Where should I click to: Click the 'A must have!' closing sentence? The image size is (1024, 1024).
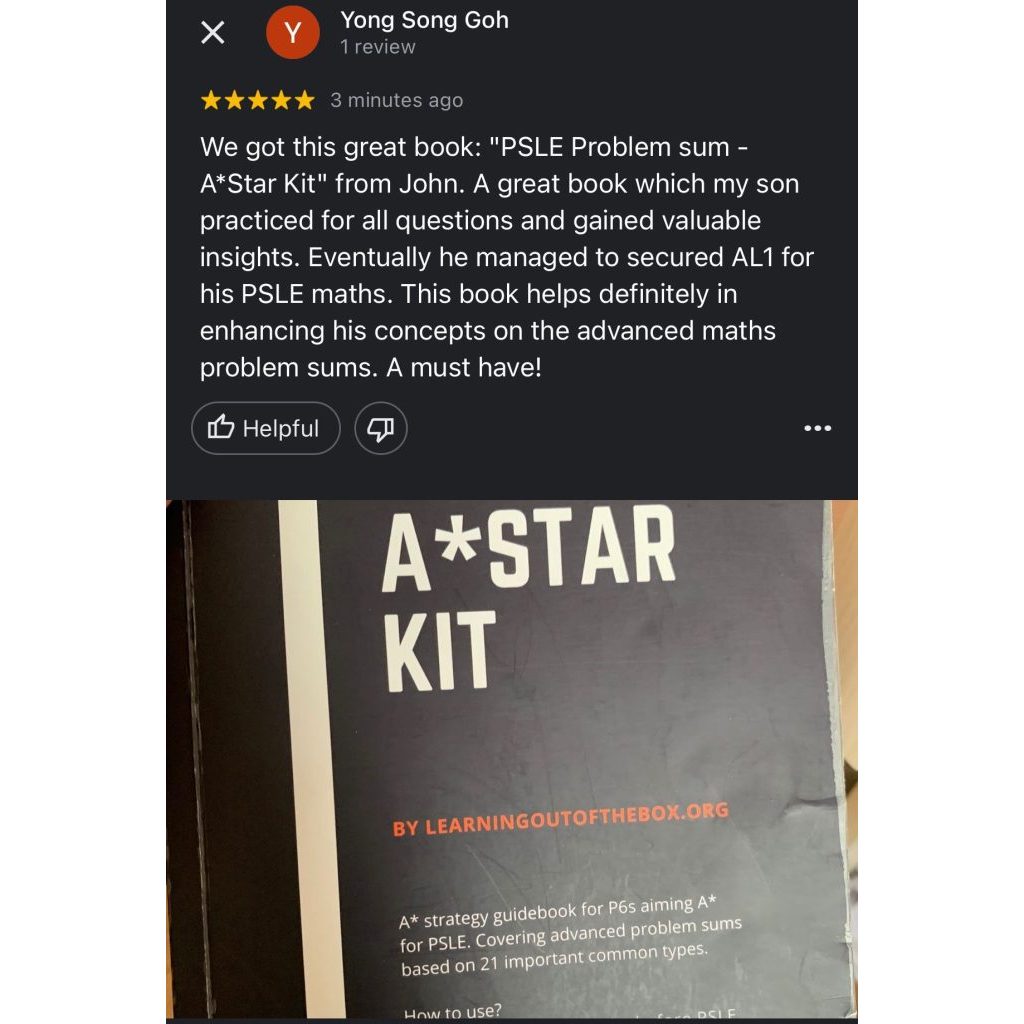point(464,368)
